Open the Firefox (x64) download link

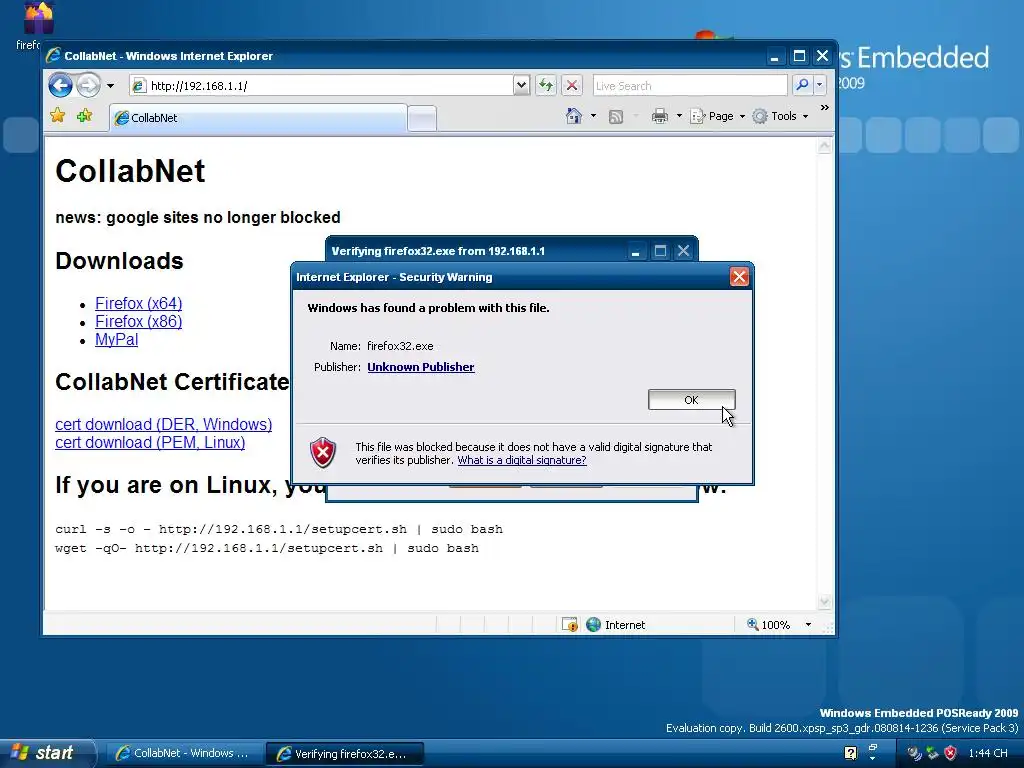pos(138,304)
